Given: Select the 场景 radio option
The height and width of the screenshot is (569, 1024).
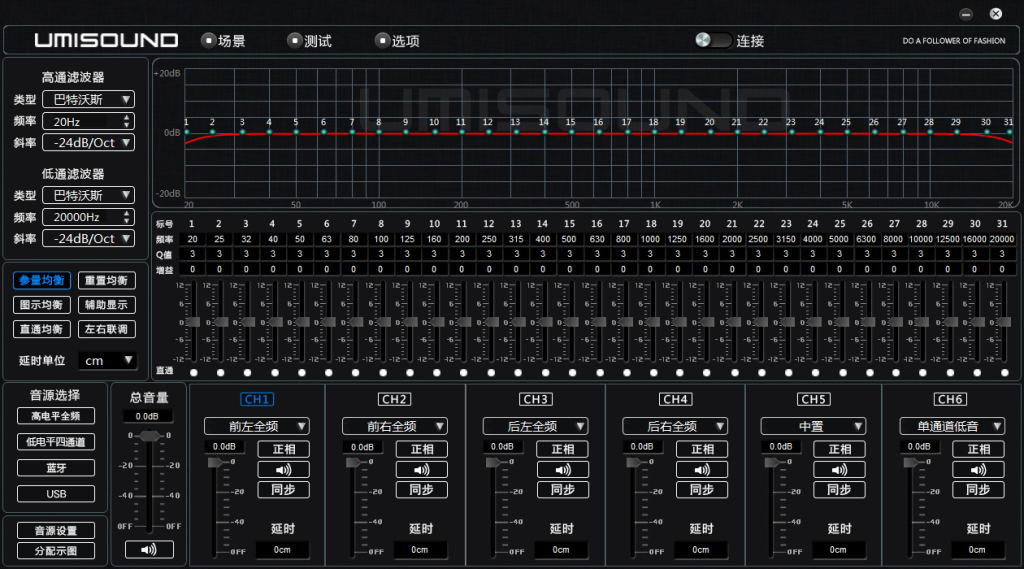Looking at the screenshot, I should (208, 41).
